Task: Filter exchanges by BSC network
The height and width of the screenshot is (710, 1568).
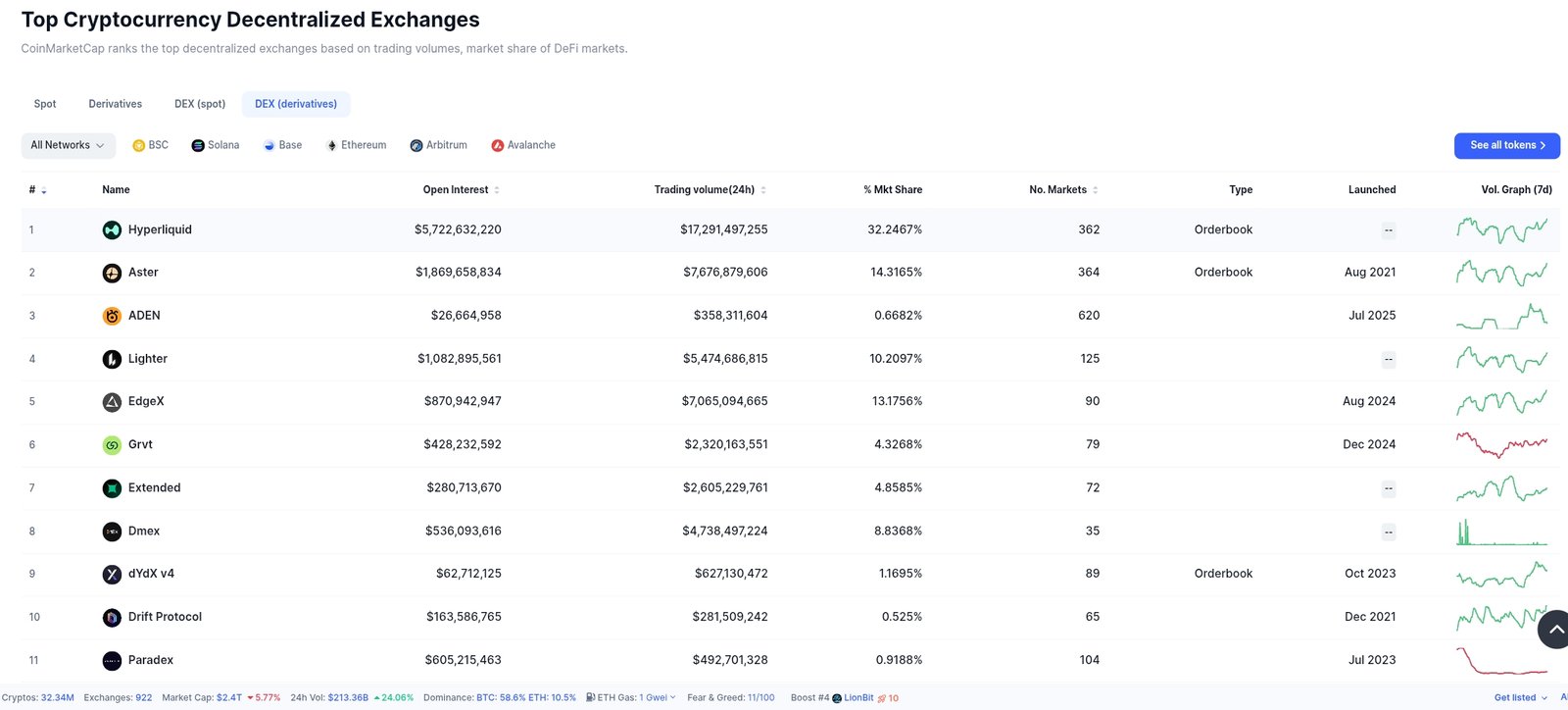Action: 151,145
